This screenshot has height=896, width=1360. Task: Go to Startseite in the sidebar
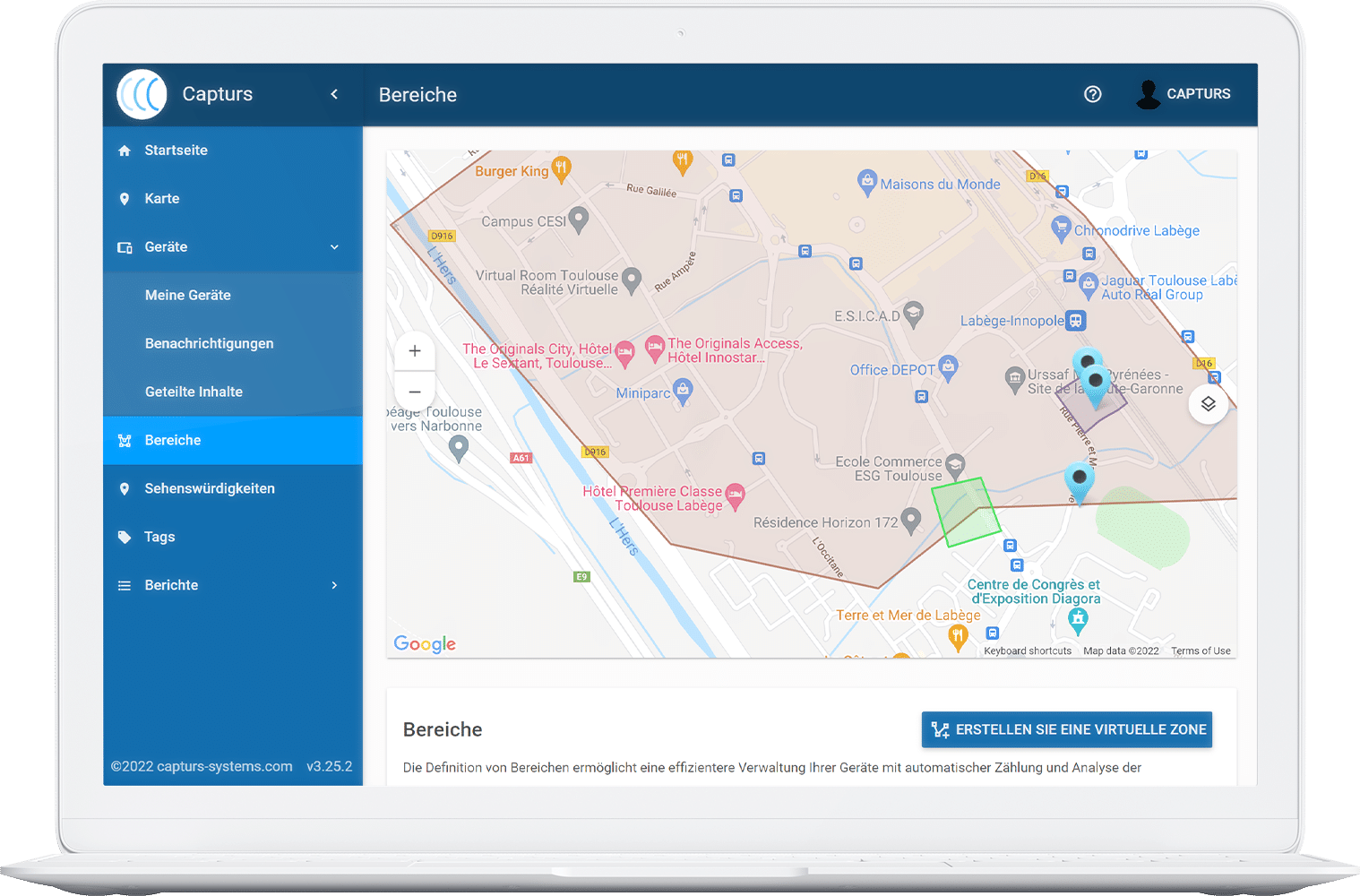tap(233, 151)
